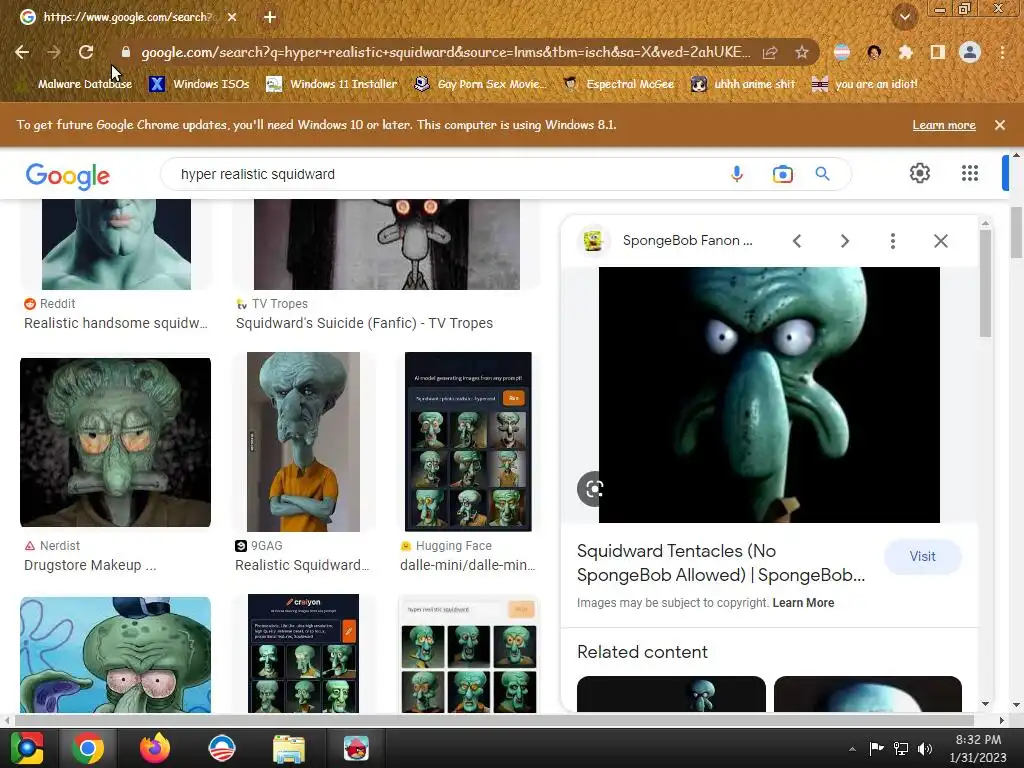Open the Hugging Face dalle-mini thumbnail
Image resolution: width=1024 pixels, height=768 pixels.
468,442
